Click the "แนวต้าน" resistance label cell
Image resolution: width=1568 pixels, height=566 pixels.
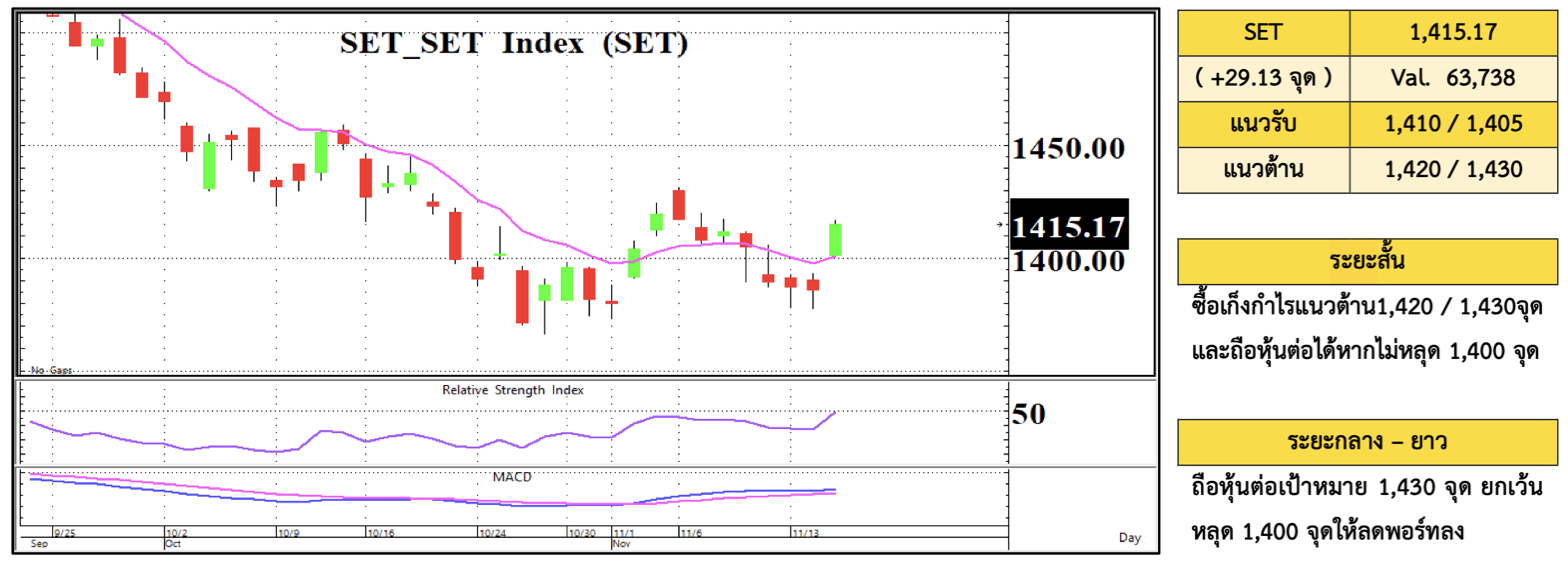coord(1264,170)
